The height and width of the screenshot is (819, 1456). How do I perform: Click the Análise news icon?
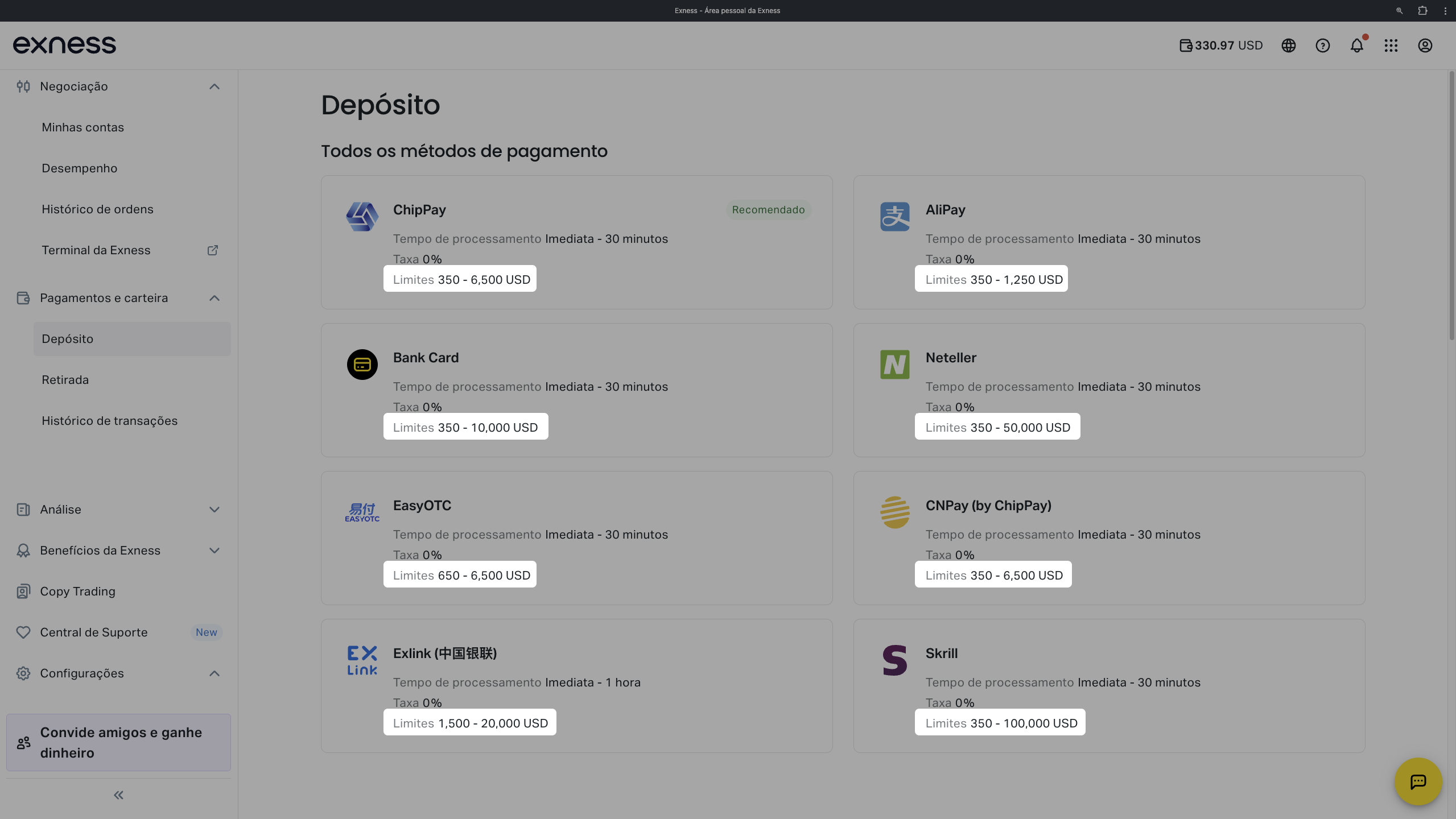[x=23, y=510]
